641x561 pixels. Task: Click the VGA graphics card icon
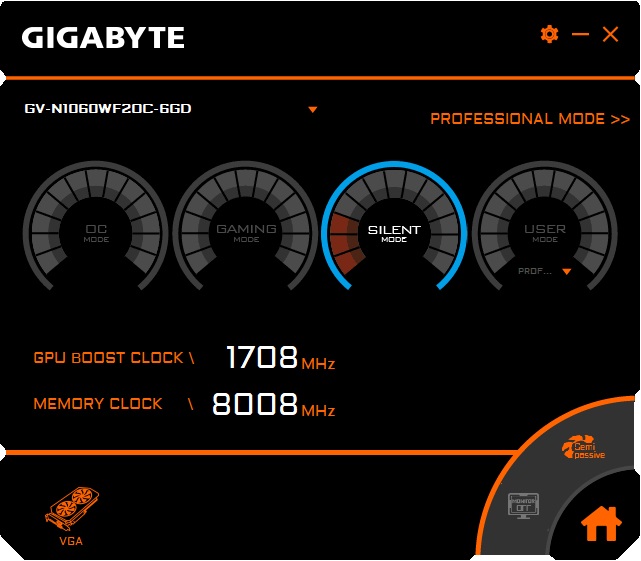pos(72,509)
